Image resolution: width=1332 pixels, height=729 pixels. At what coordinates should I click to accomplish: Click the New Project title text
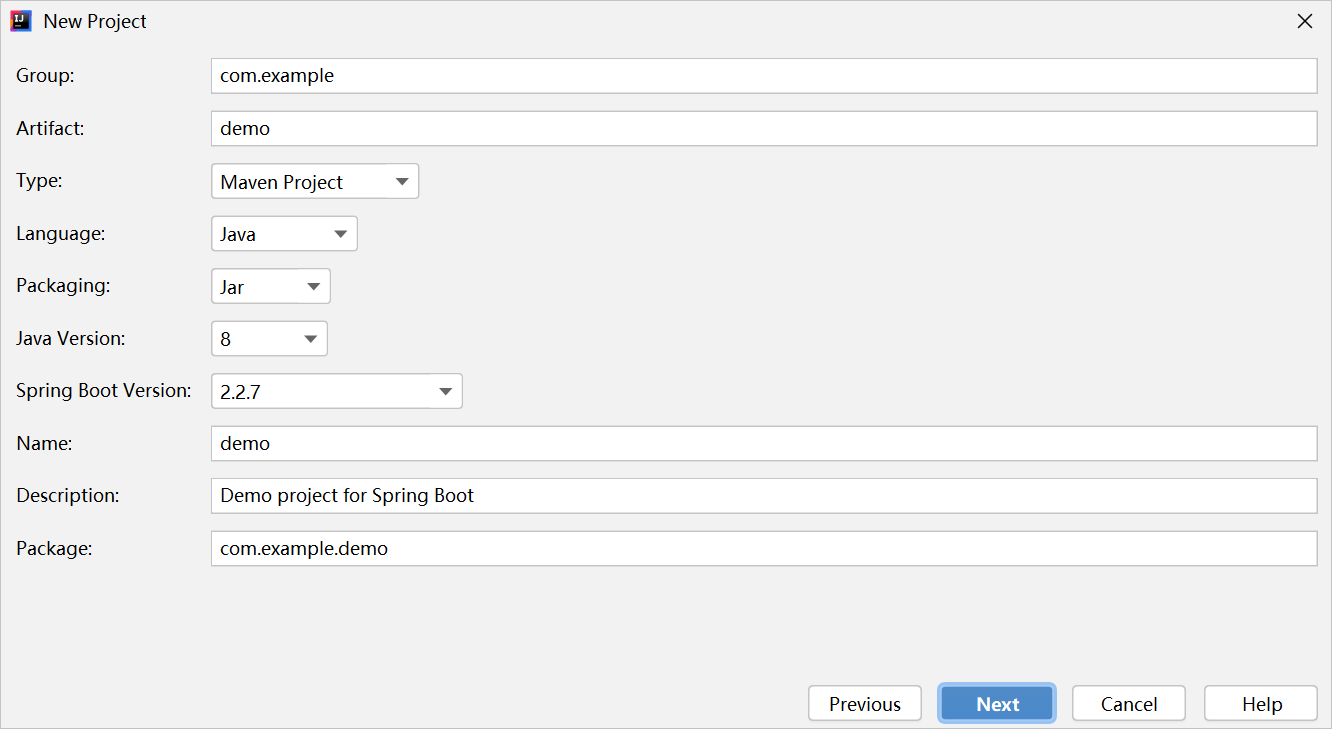coord(95,20)
